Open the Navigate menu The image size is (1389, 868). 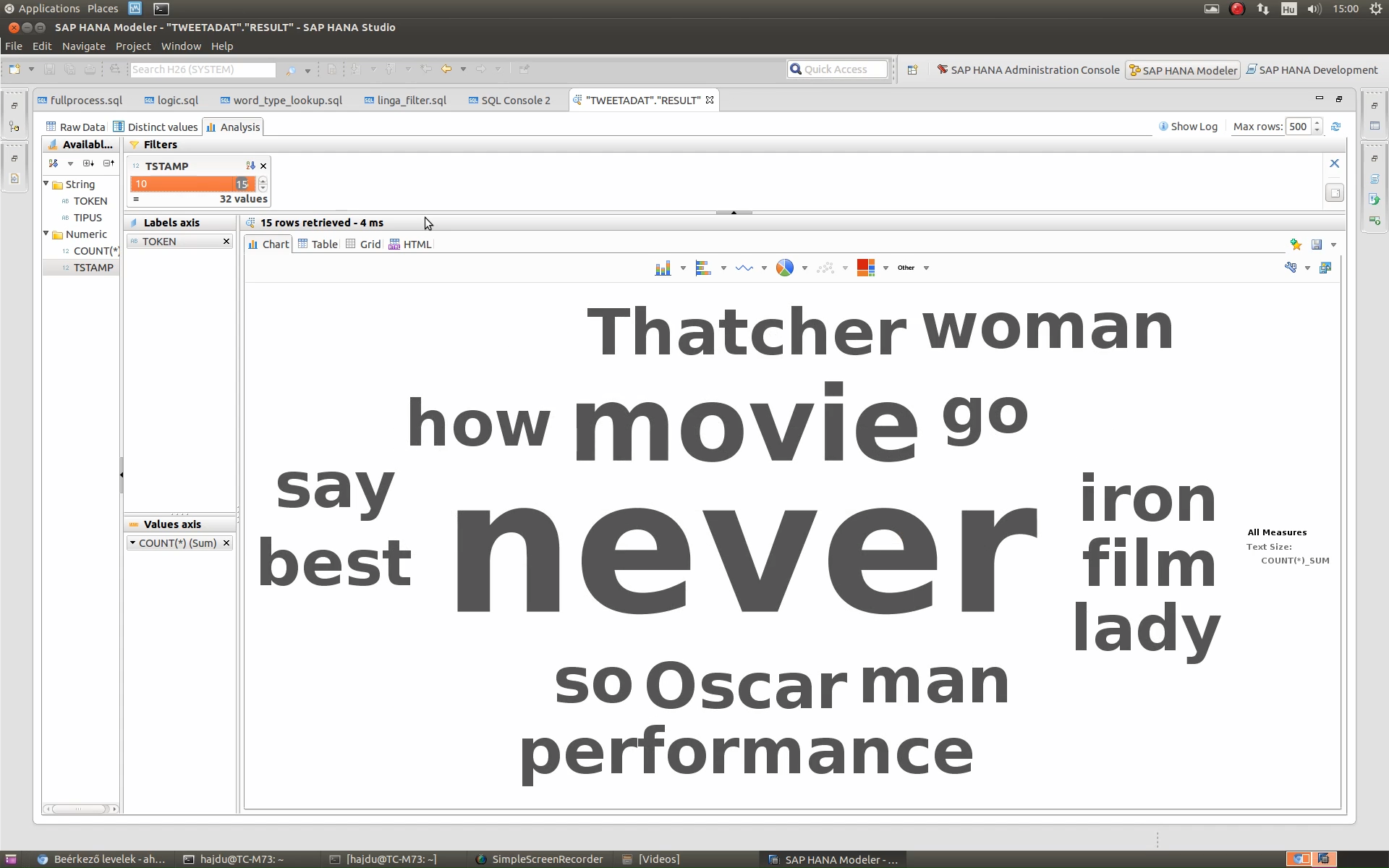84,46
